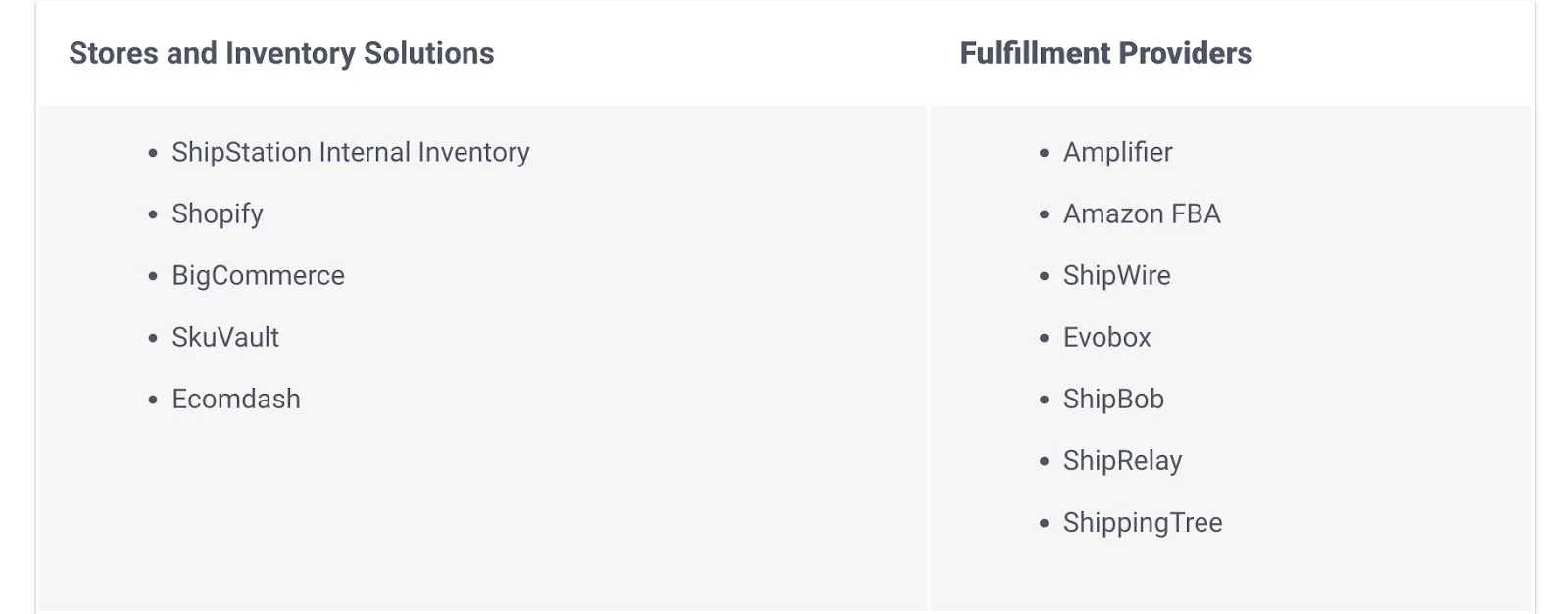The image size is (1568, 614).
Task: Click the Shopify list entry
Action: pos(217,213)
